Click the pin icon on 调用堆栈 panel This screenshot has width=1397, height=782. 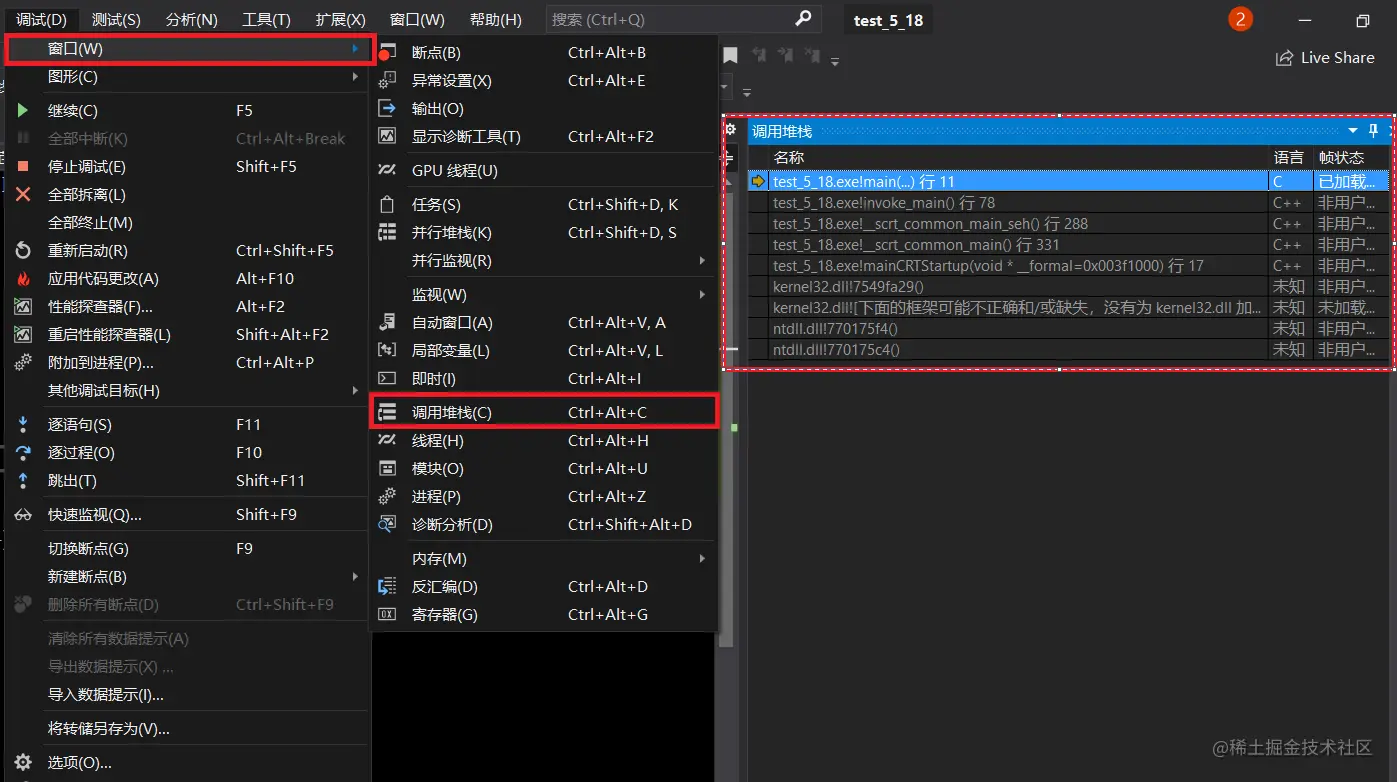pyautogui.click(x=1374, y=131)
